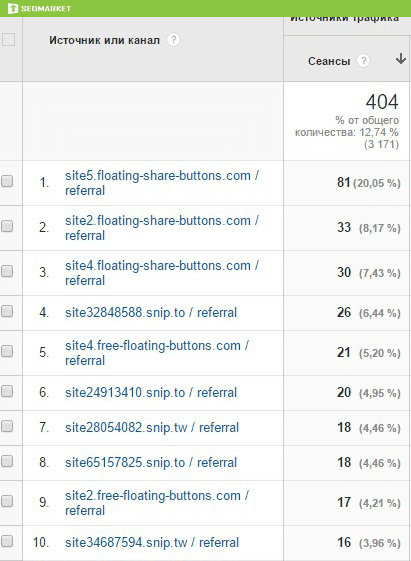The image size is (411, 561).
Task: Sort by the Сеансы column header
Action: tap(329, 61)
